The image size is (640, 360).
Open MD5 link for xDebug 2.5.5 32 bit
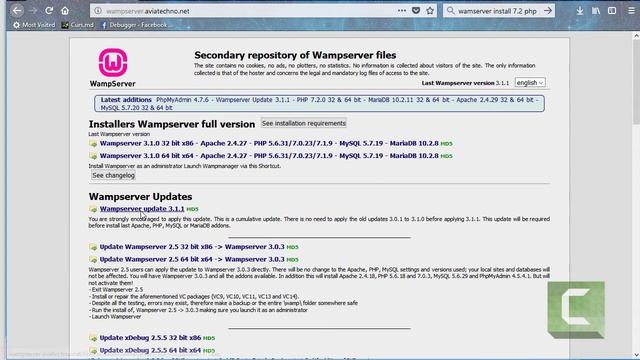[209, 338]
